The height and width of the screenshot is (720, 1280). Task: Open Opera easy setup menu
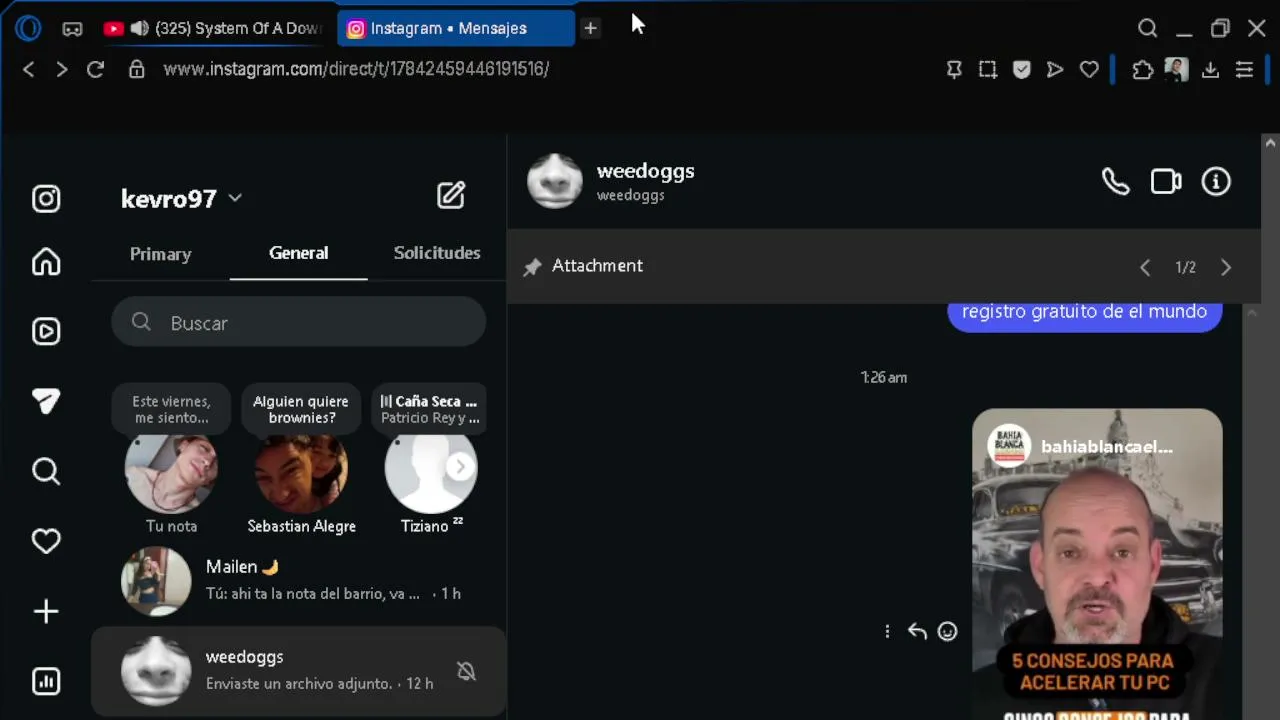pyautogui.click(x=1244, y=69)
